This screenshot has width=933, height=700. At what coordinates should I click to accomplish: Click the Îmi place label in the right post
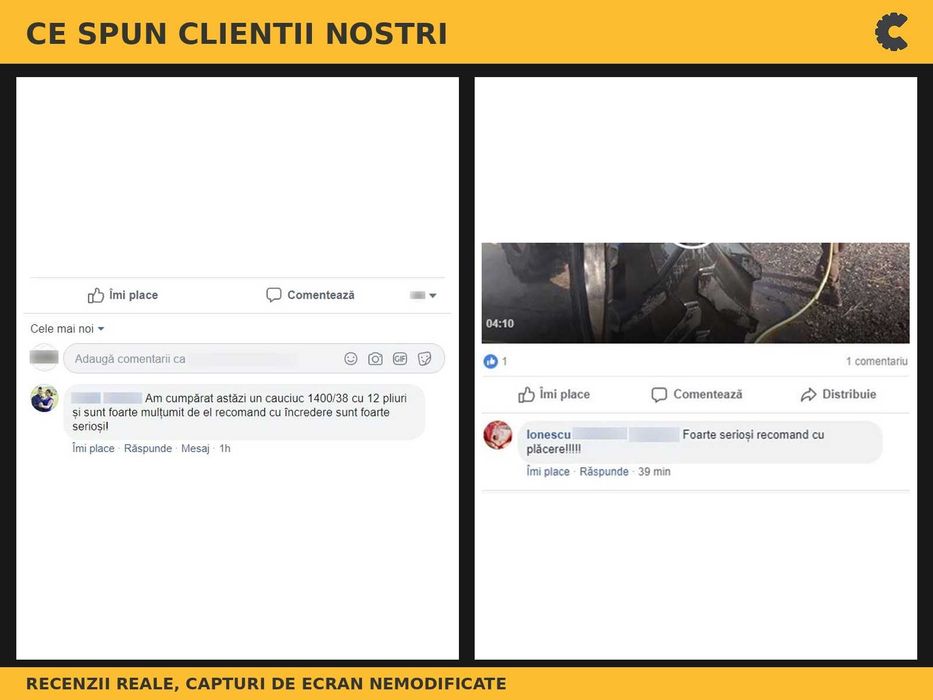[x=565, y=394]
